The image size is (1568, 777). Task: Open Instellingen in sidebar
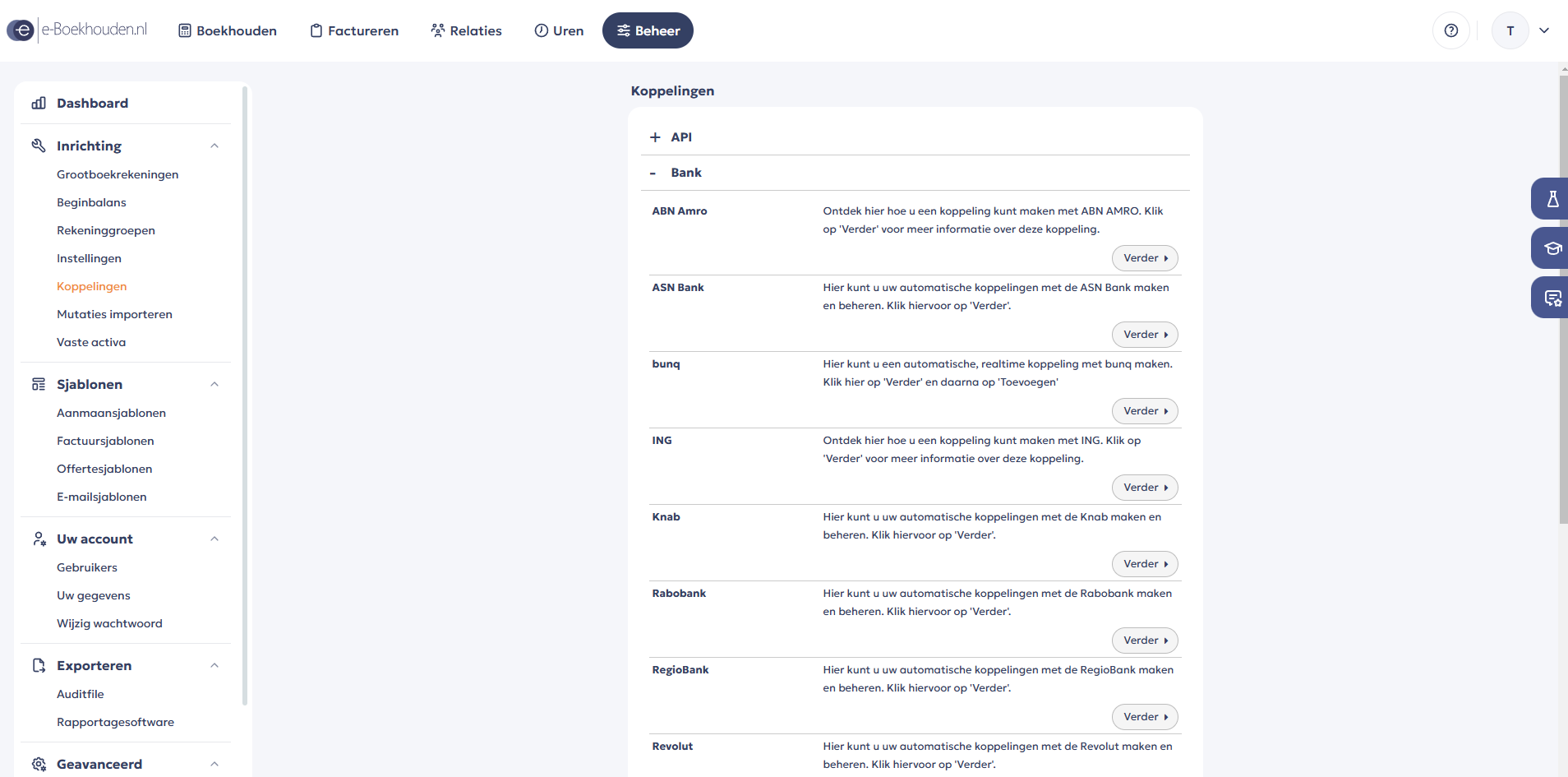[89, 258]
